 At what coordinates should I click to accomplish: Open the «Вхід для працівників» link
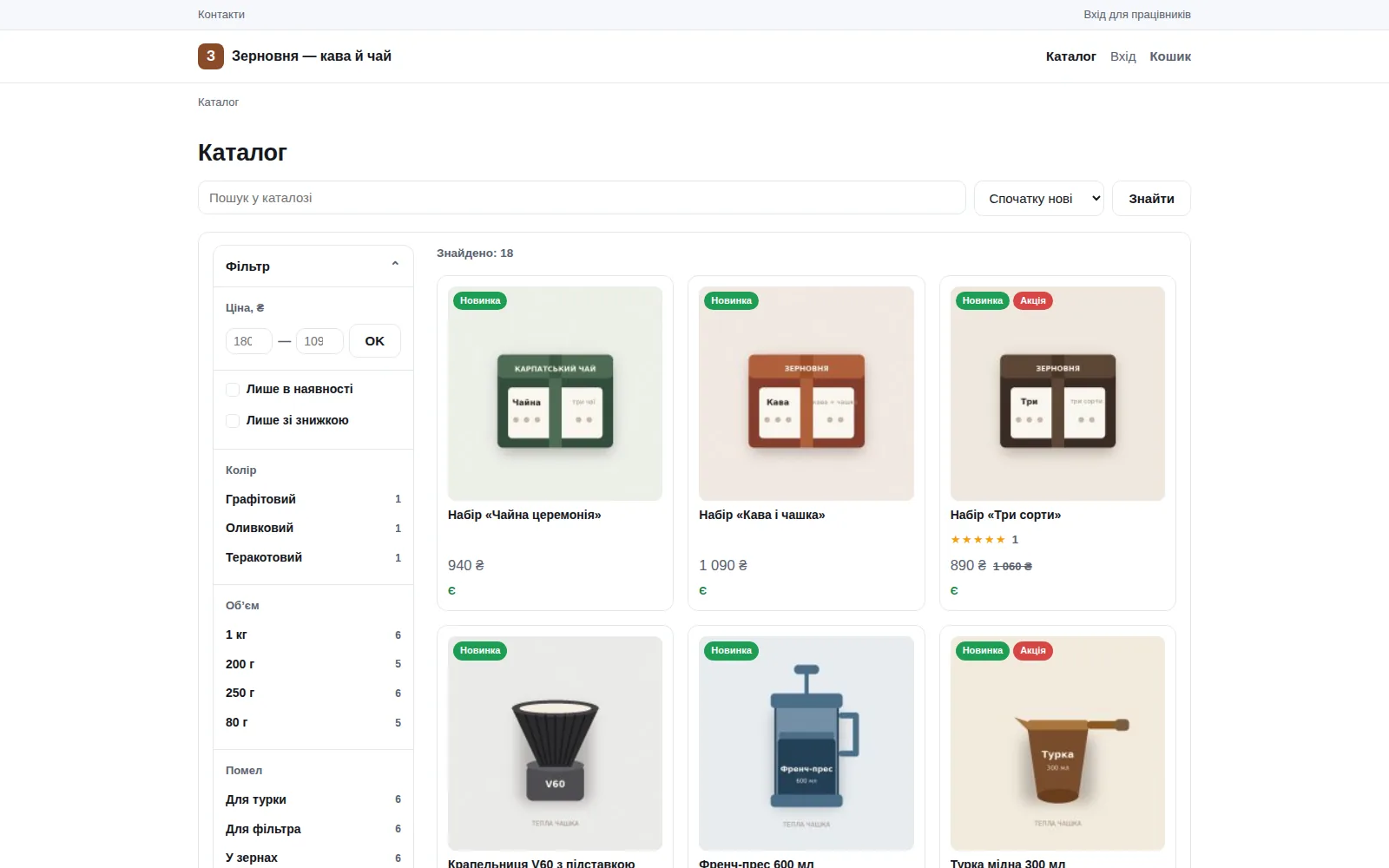click(x=1137, y=15)
